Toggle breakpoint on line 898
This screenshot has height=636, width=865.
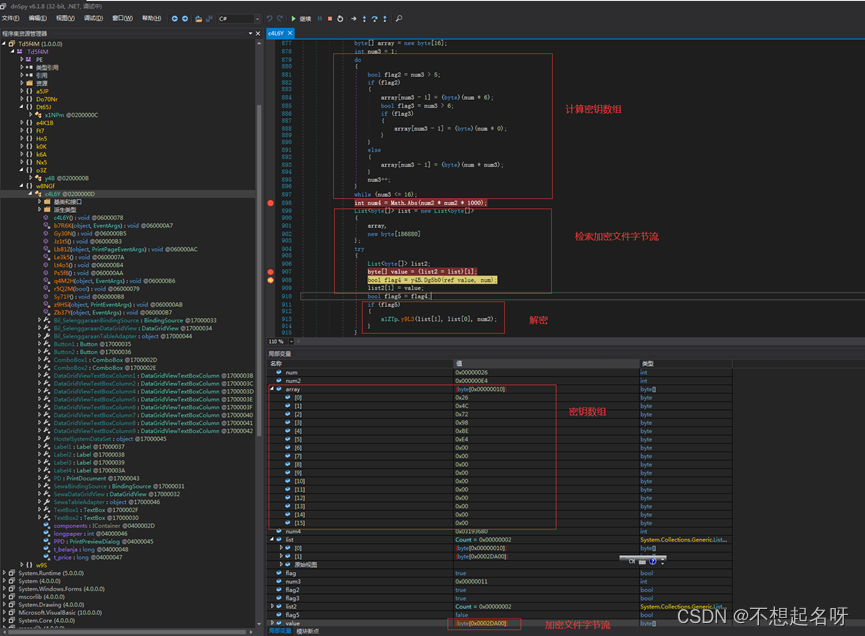pos(271,203)
